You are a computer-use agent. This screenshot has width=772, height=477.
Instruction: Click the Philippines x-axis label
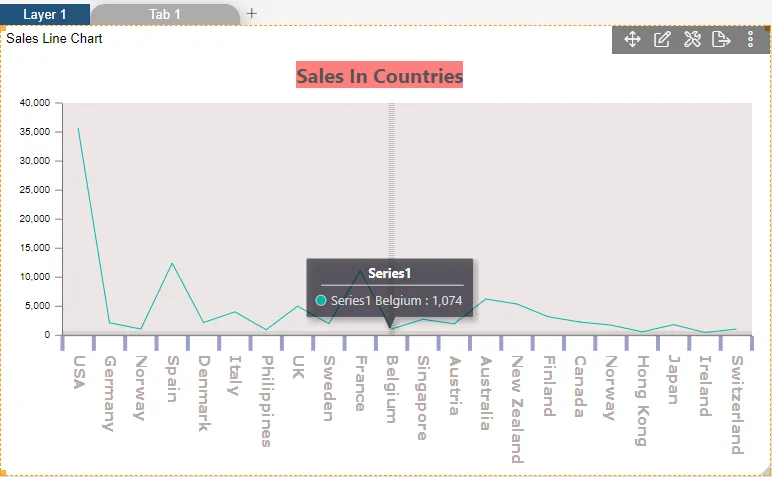pos(266,401)
